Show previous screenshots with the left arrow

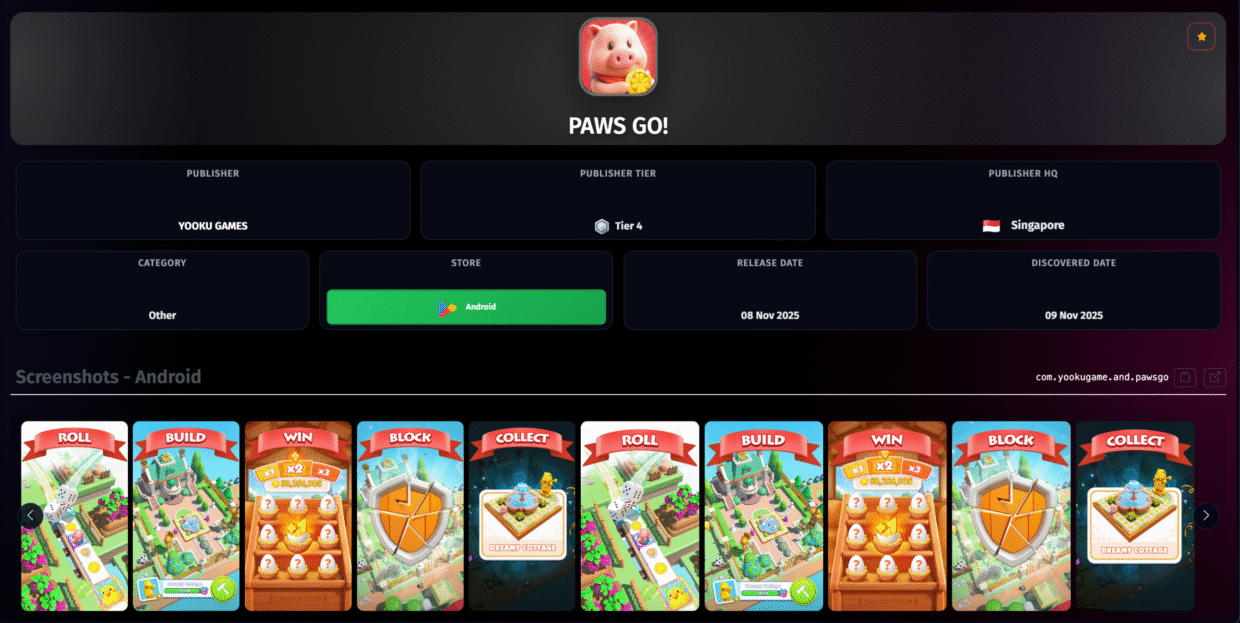31,516
